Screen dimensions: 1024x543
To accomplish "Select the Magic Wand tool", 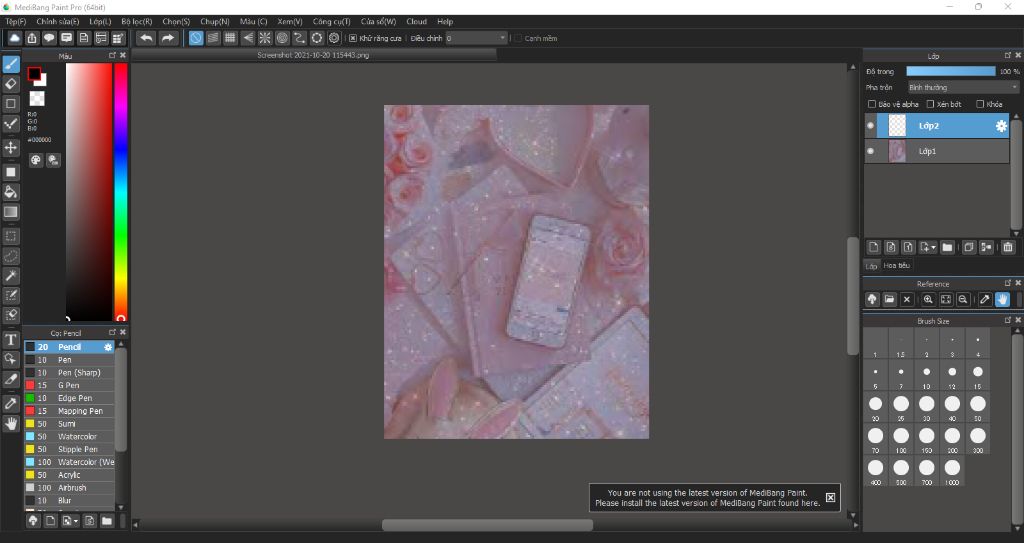I will [x=11, y=275].
